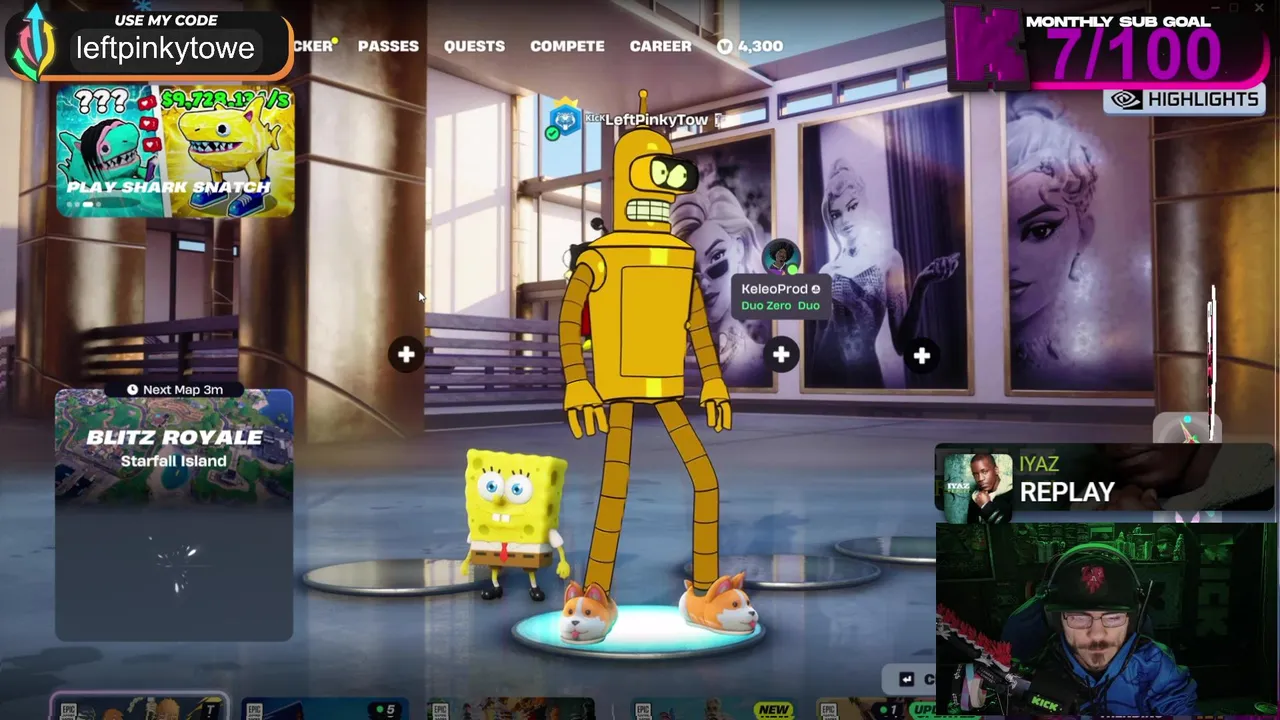Open the Quests tab
1280x720 pixels.
[474, 46]
